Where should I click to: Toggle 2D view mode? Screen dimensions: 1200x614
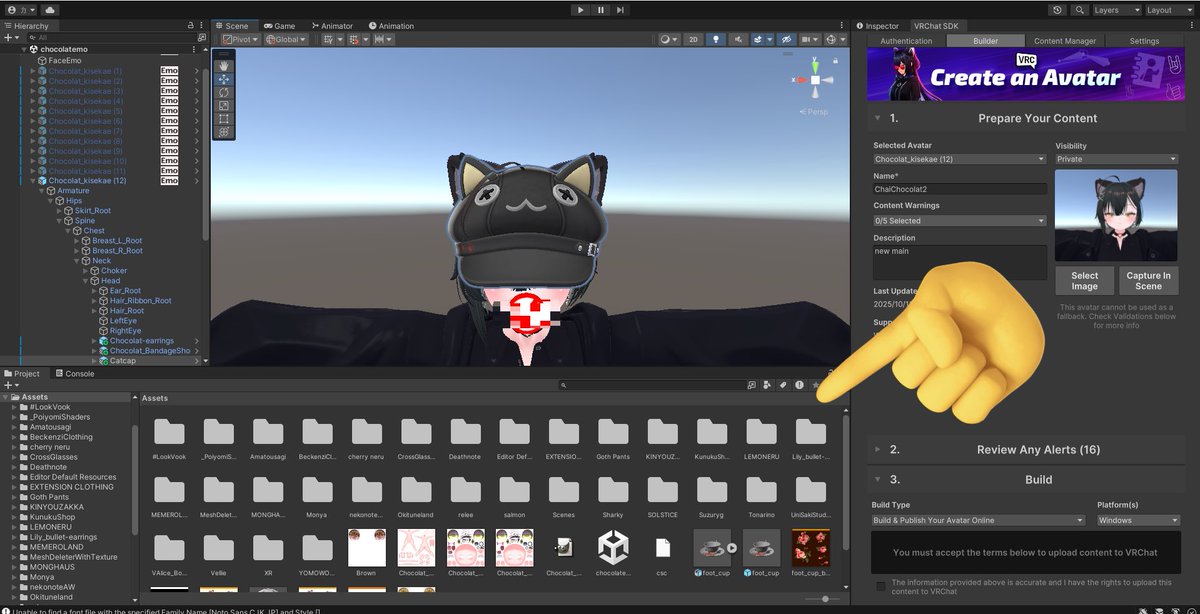pyautogui.click(x=693, y=40)
